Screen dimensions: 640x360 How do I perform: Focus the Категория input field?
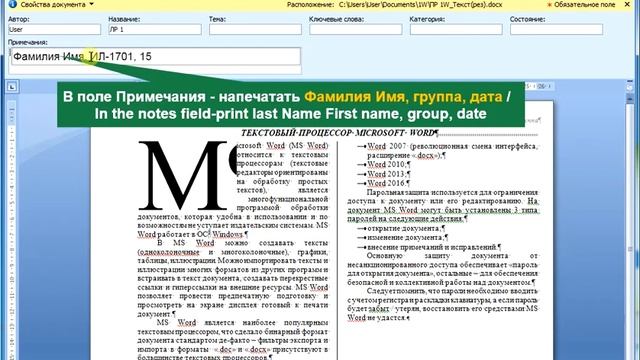pos(456,29)
